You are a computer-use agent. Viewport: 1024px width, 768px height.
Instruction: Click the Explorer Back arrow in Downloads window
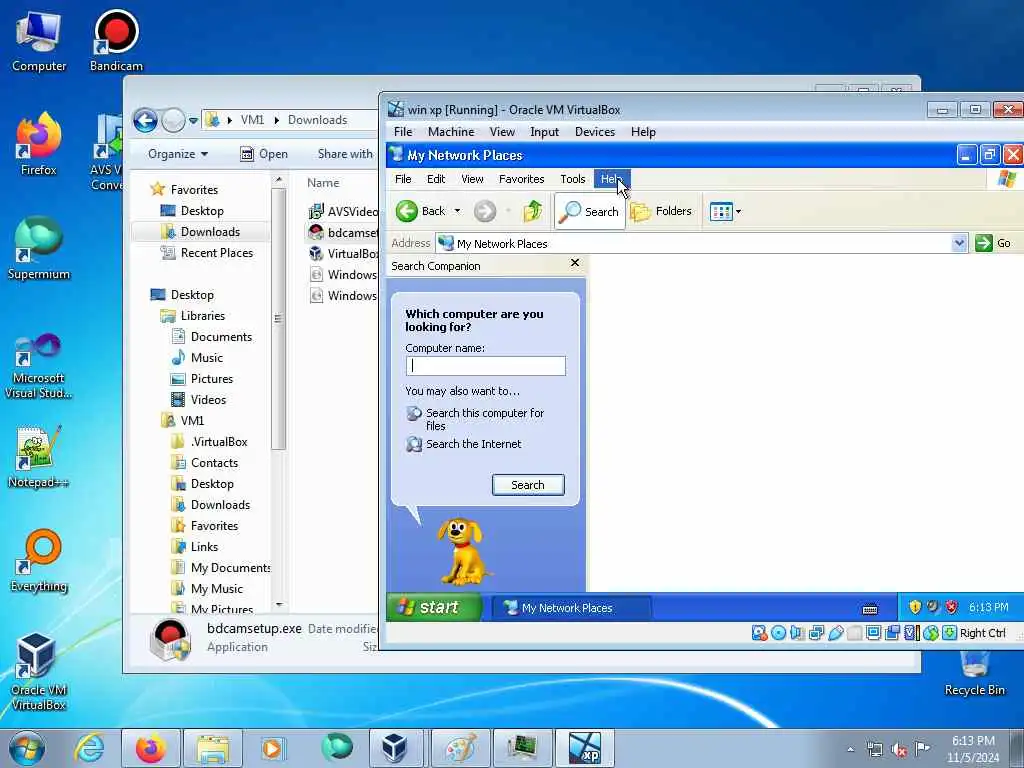click(x=145, y=120)
